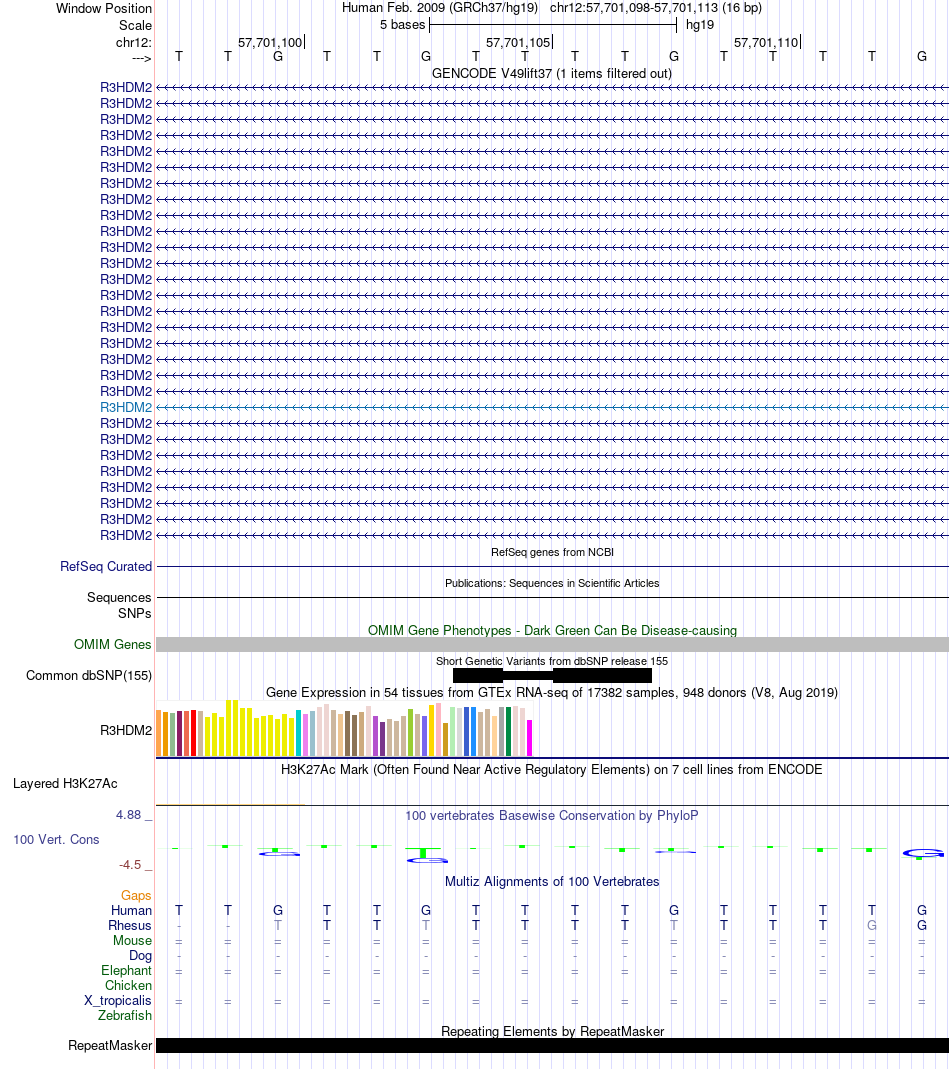
Task: Click the Gaps row label
Action: coord(136,895)
